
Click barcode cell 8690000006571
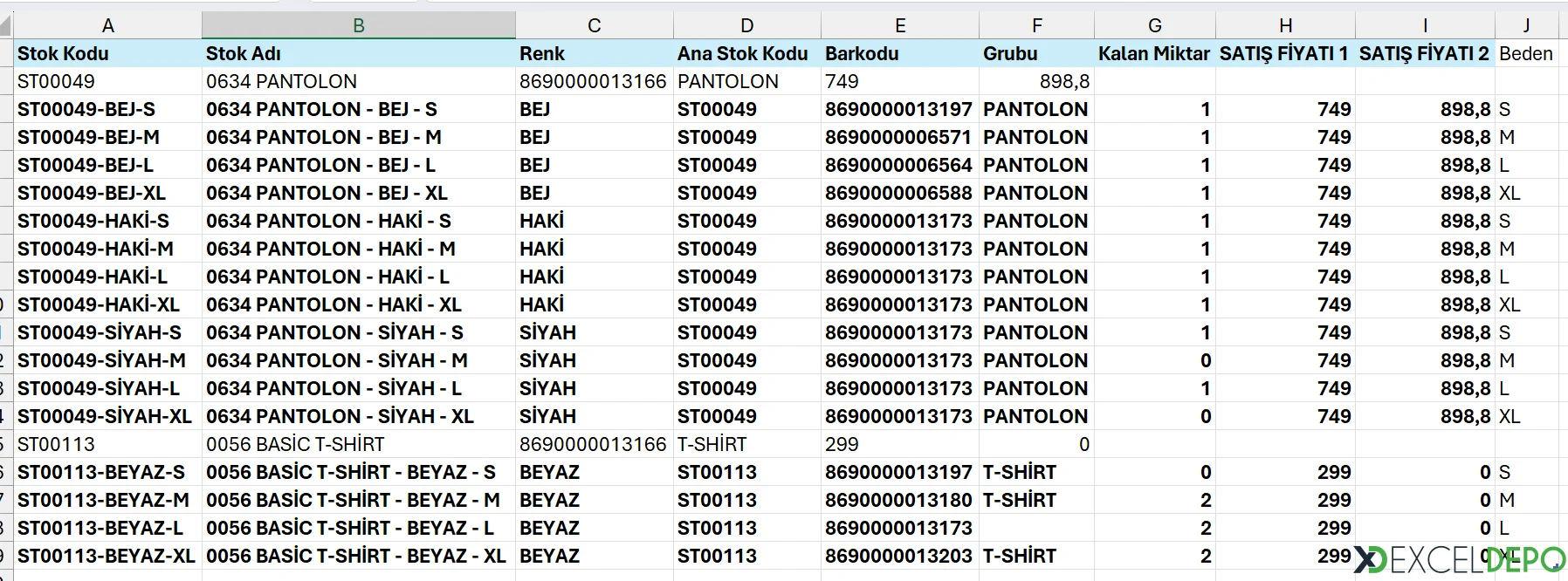[x=898, y=137]
